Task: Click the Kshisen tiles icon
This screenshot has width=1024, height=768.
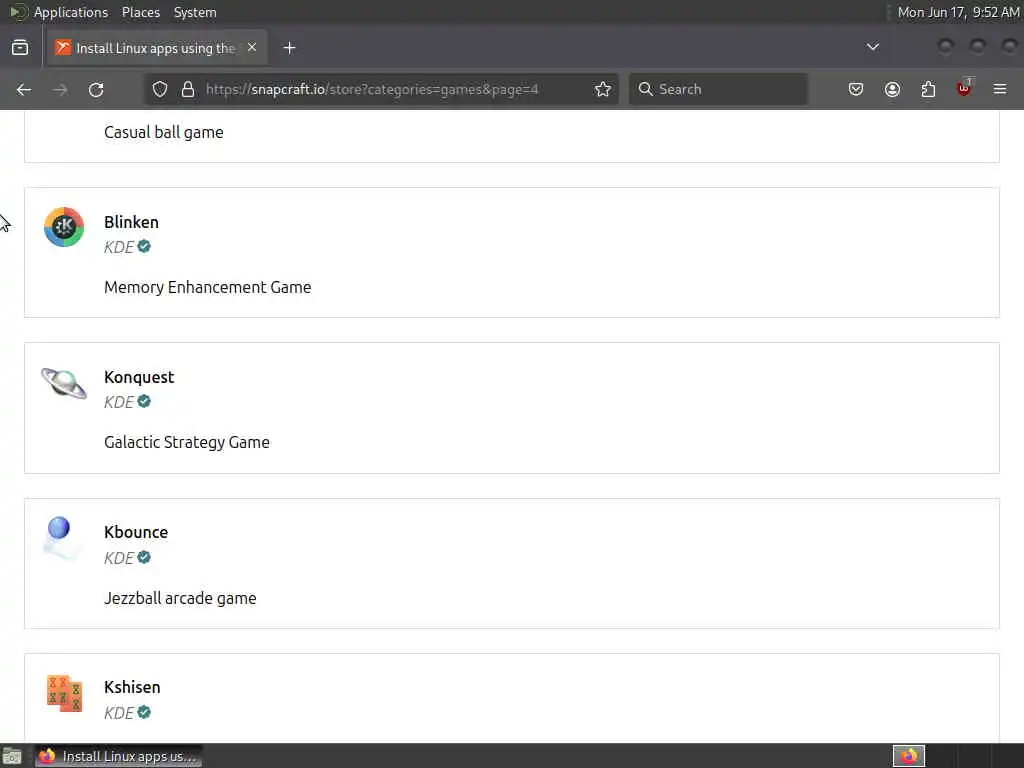Action: (x=64, y=693)
